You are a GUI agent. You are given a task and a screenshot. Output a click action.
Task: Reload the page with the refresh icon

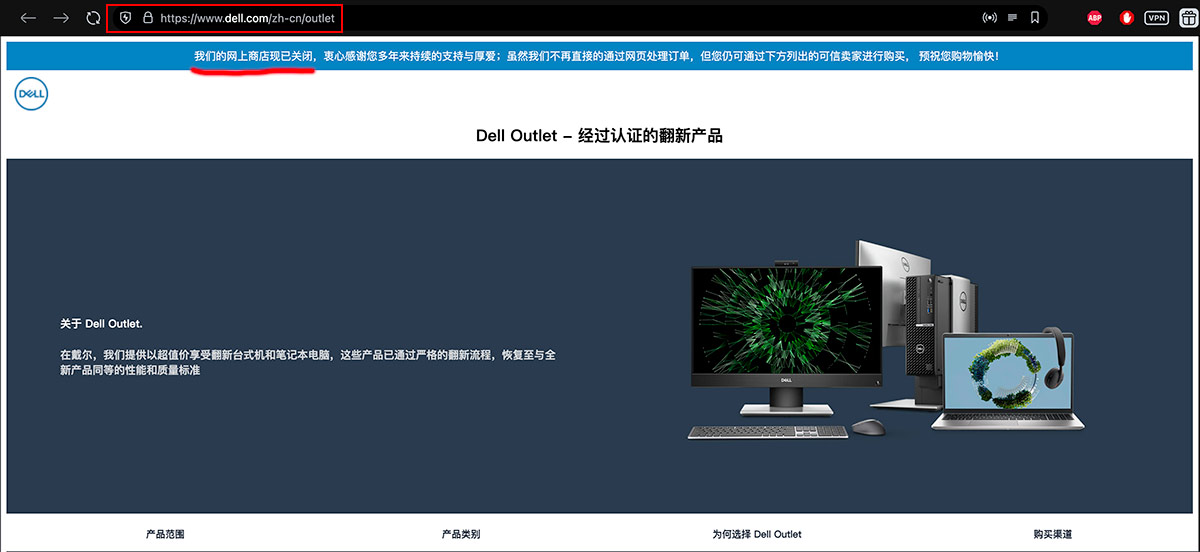(93, 18)
